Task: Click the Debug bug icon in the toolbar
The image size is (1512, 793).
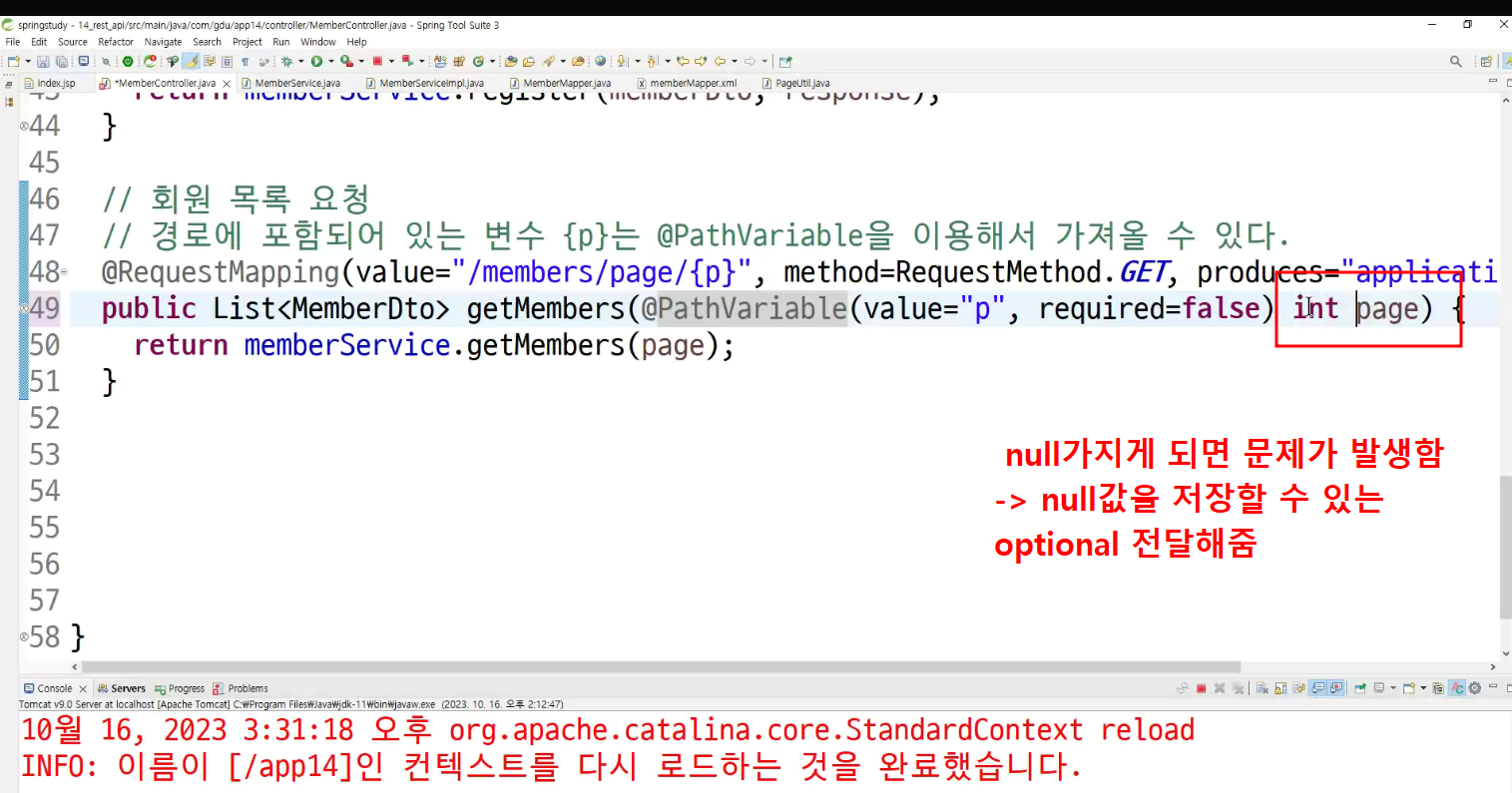Action: pos(286,62)
